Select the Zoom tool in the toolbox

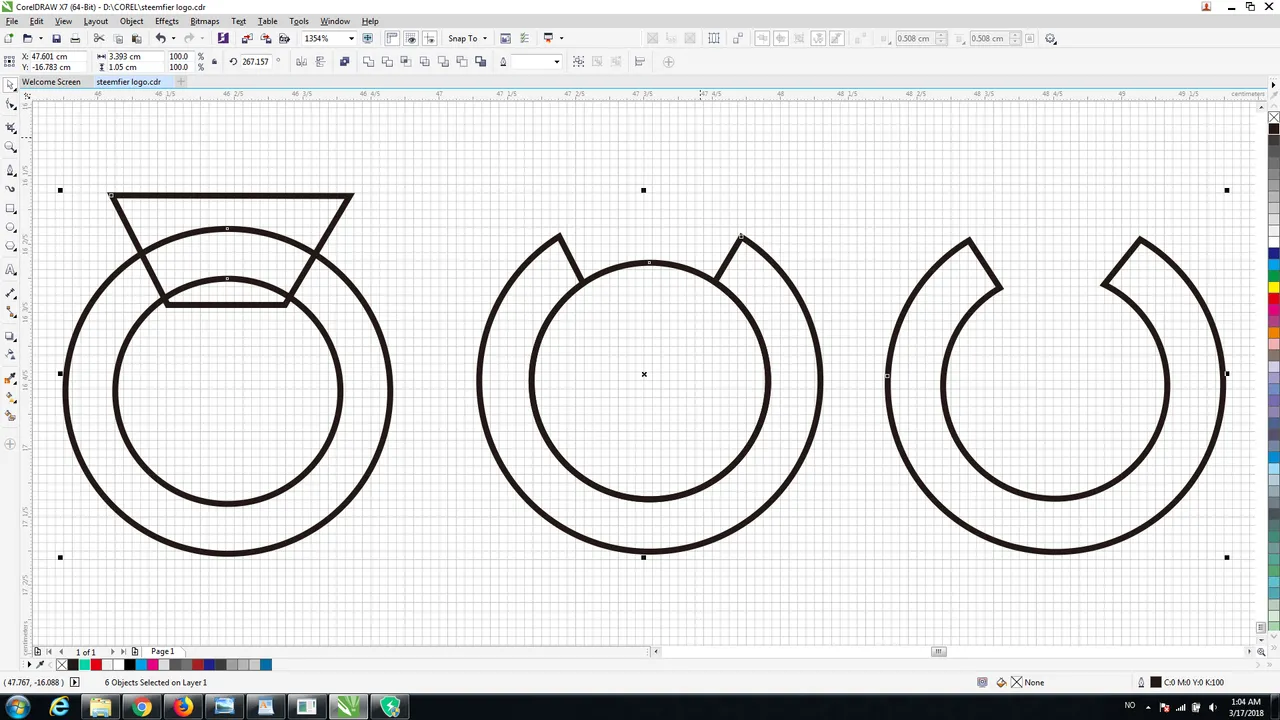point(12,147)
